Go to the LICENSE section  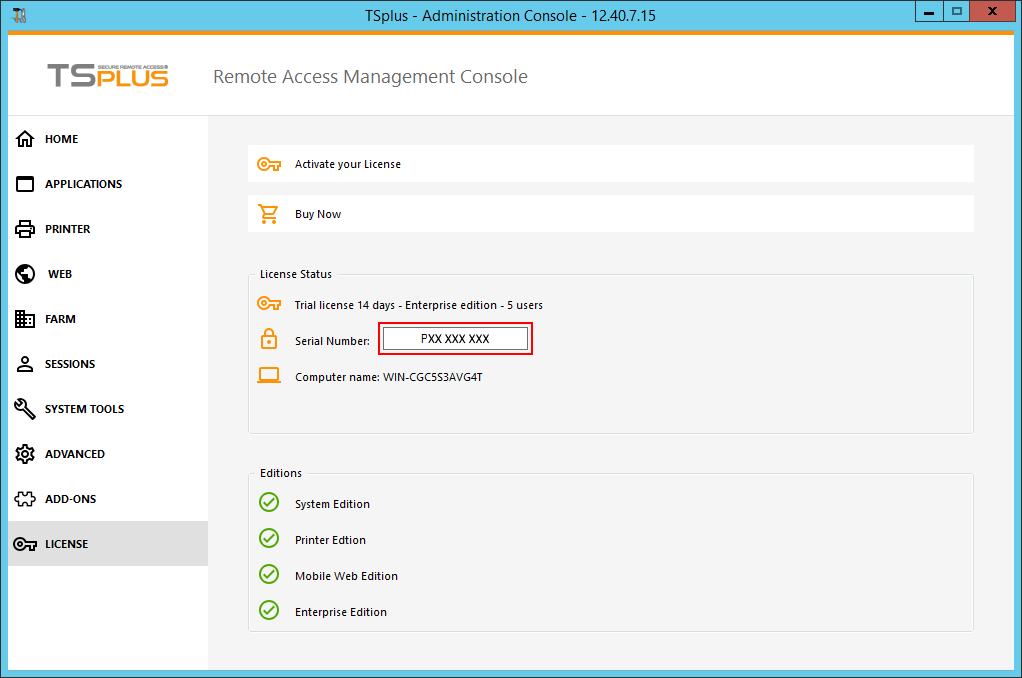[x=66, y=544]
